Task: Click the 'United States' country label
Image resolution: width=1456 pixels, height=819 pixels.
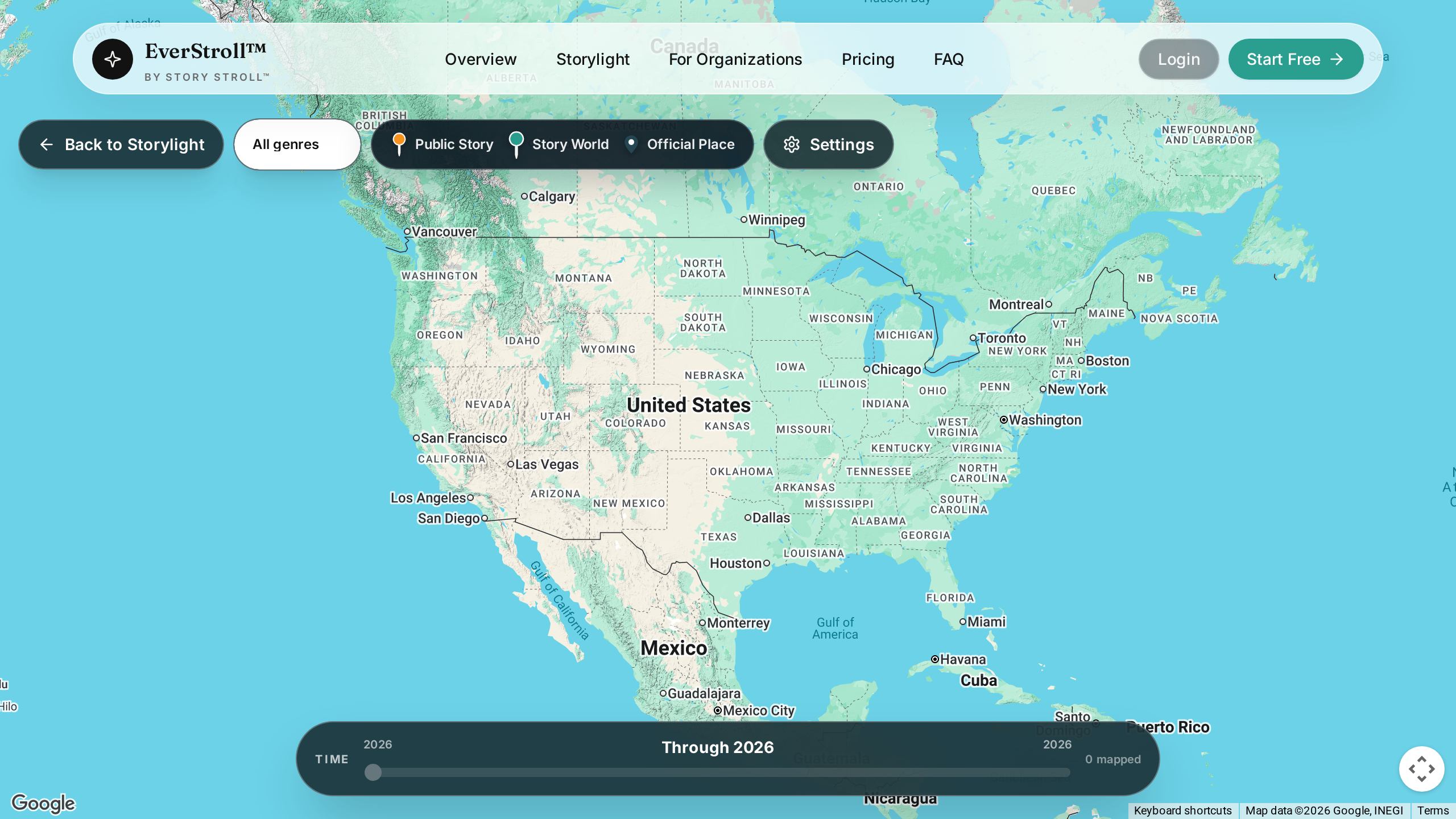Action: click(689, 405)
